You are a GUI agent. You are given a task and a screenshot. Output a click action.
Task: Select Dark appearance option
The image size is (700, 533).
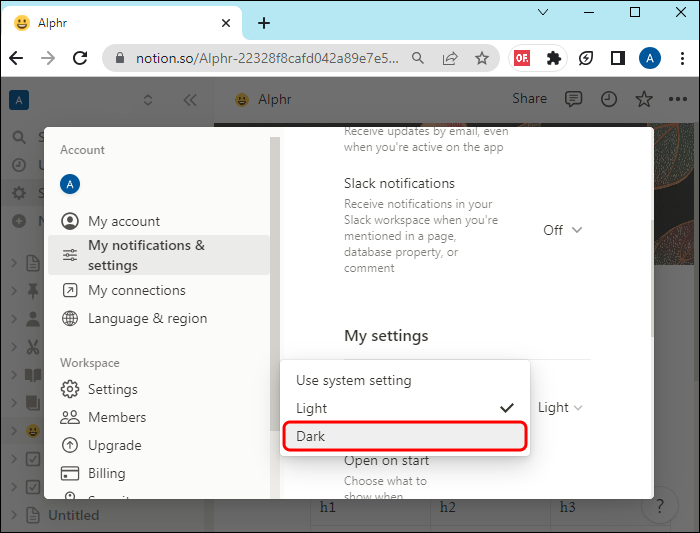(405, 436)
